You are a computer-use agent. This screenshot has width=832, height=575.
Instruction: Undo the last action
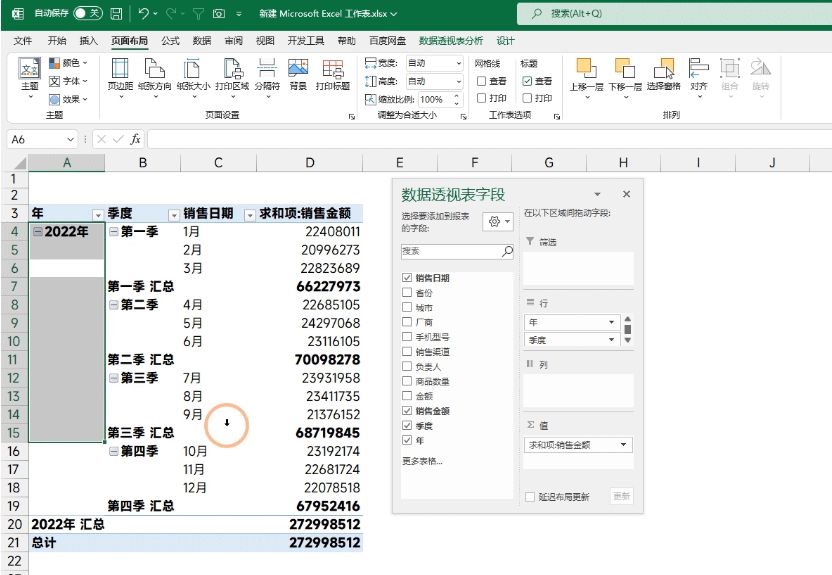tap(143, 14)
